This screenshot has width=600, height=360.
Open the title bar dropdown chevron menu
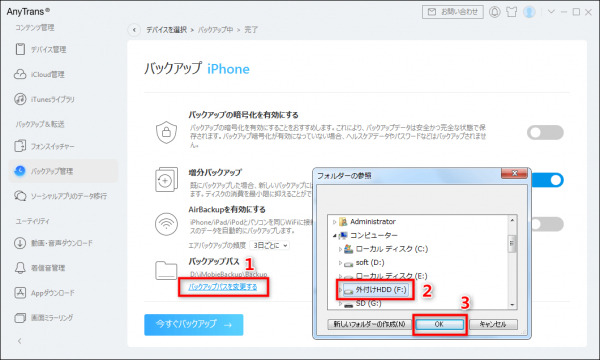coord(551,11)
